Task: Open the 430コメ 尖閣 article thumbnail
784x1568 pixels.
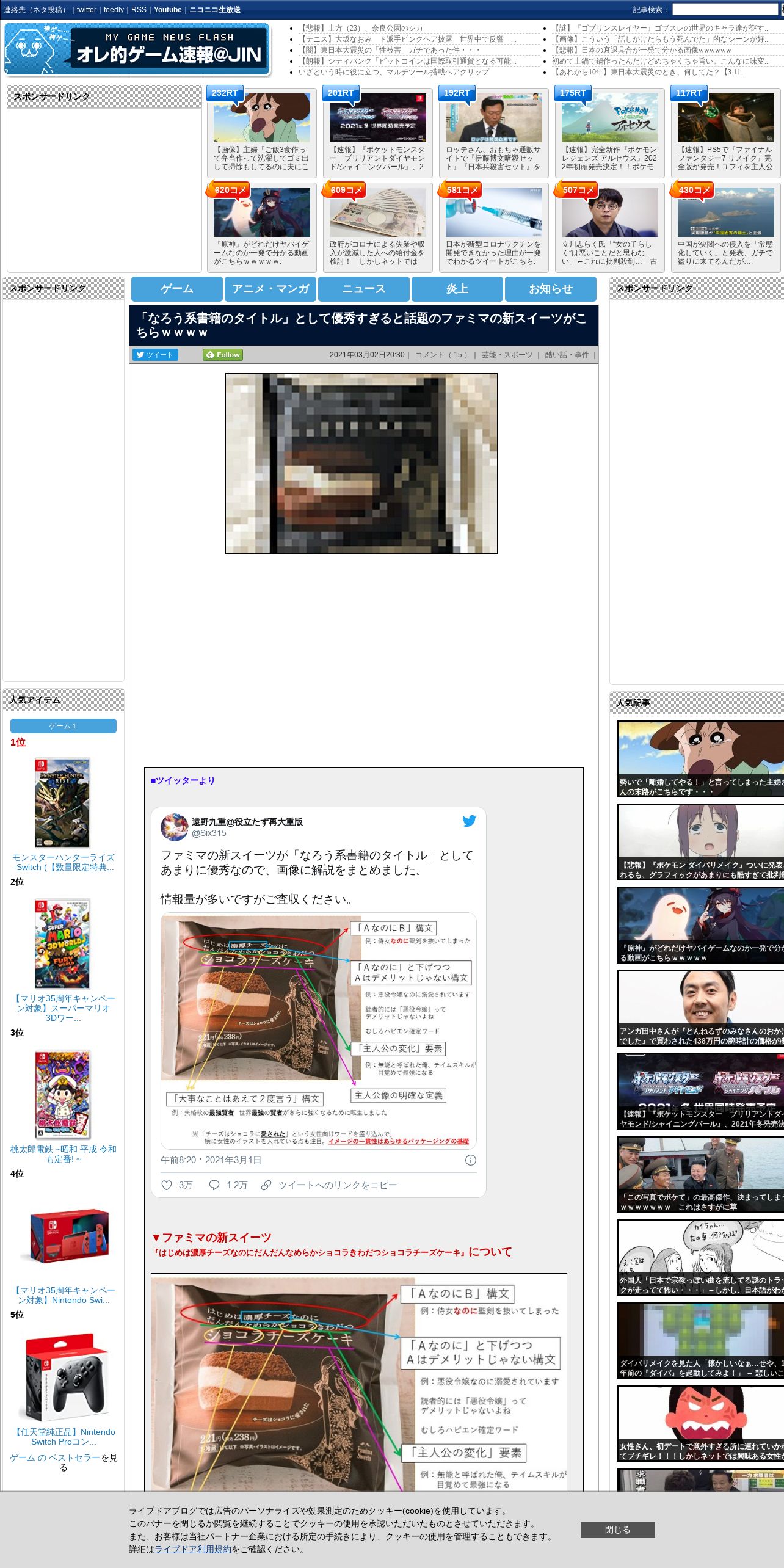Action: coord(726,212)
